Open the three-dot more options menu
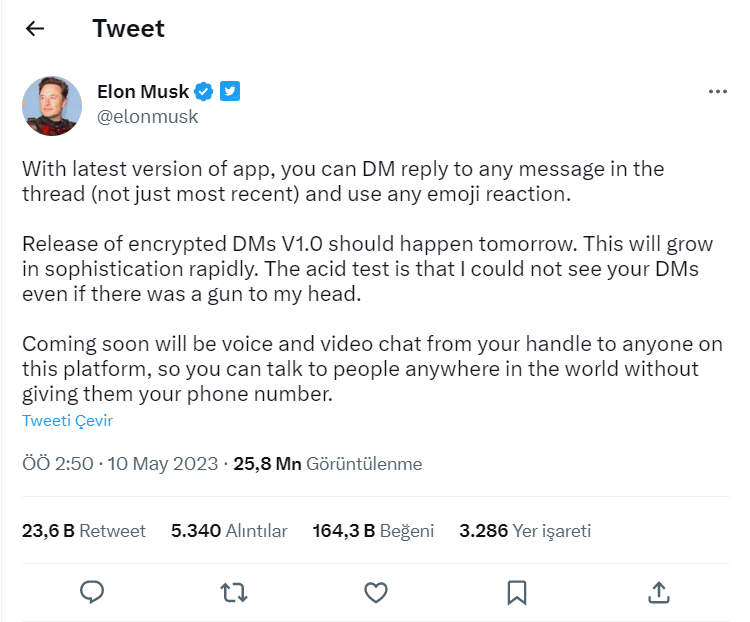Image resolution: width=750 pixels, height=622 pixels. (x=718, y=91)
